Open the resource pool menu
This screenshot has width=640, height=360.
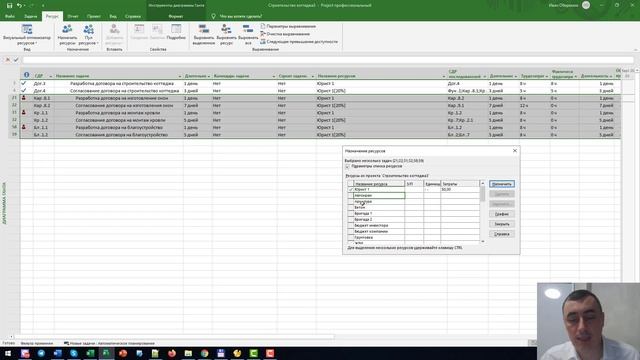click(x=88, y=34)
